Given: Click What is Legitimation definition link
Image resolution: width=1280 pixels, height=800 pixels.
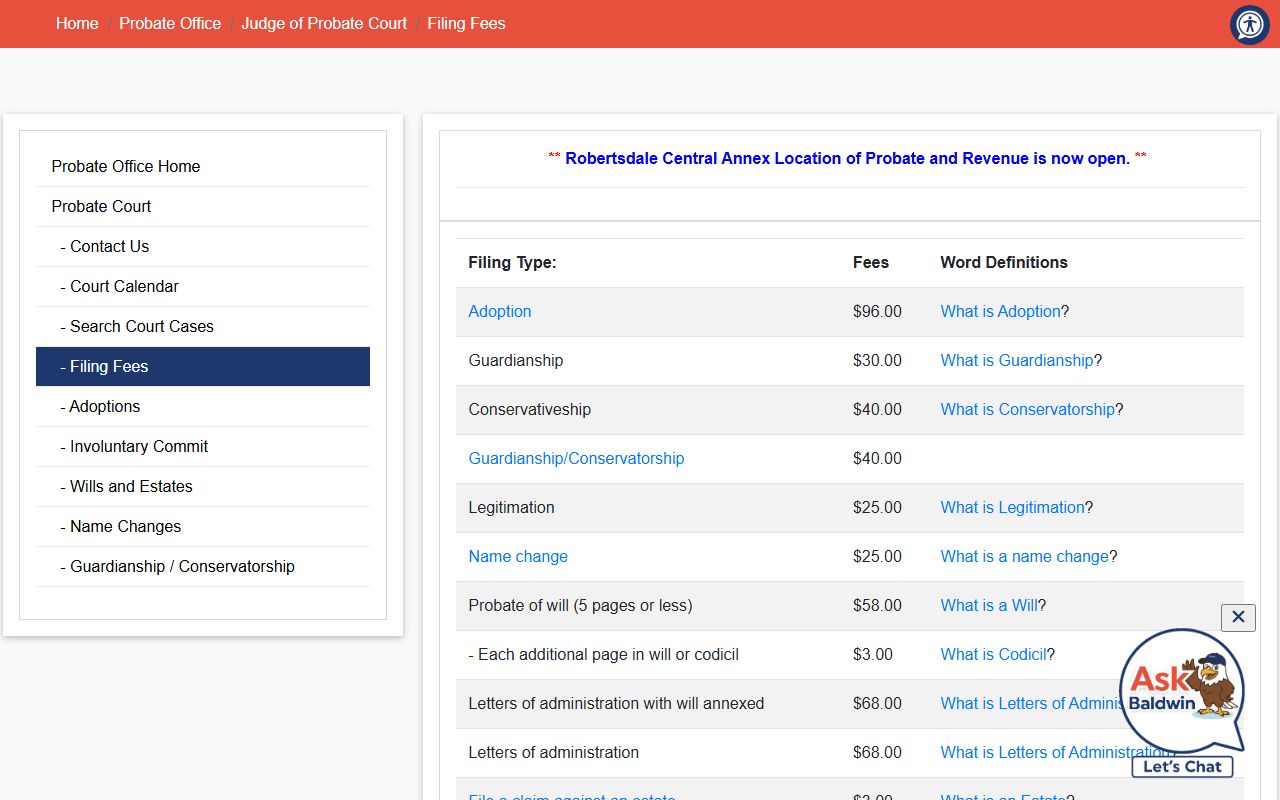Looking at the screenshot, I should [1012, 508].
